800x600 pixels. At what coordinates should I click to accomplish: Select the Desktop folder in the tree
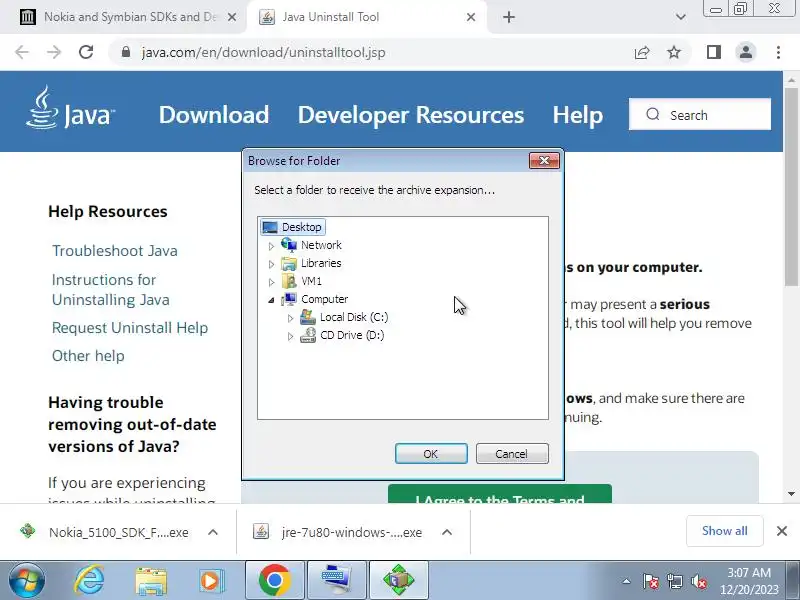(x=292, y=227)
